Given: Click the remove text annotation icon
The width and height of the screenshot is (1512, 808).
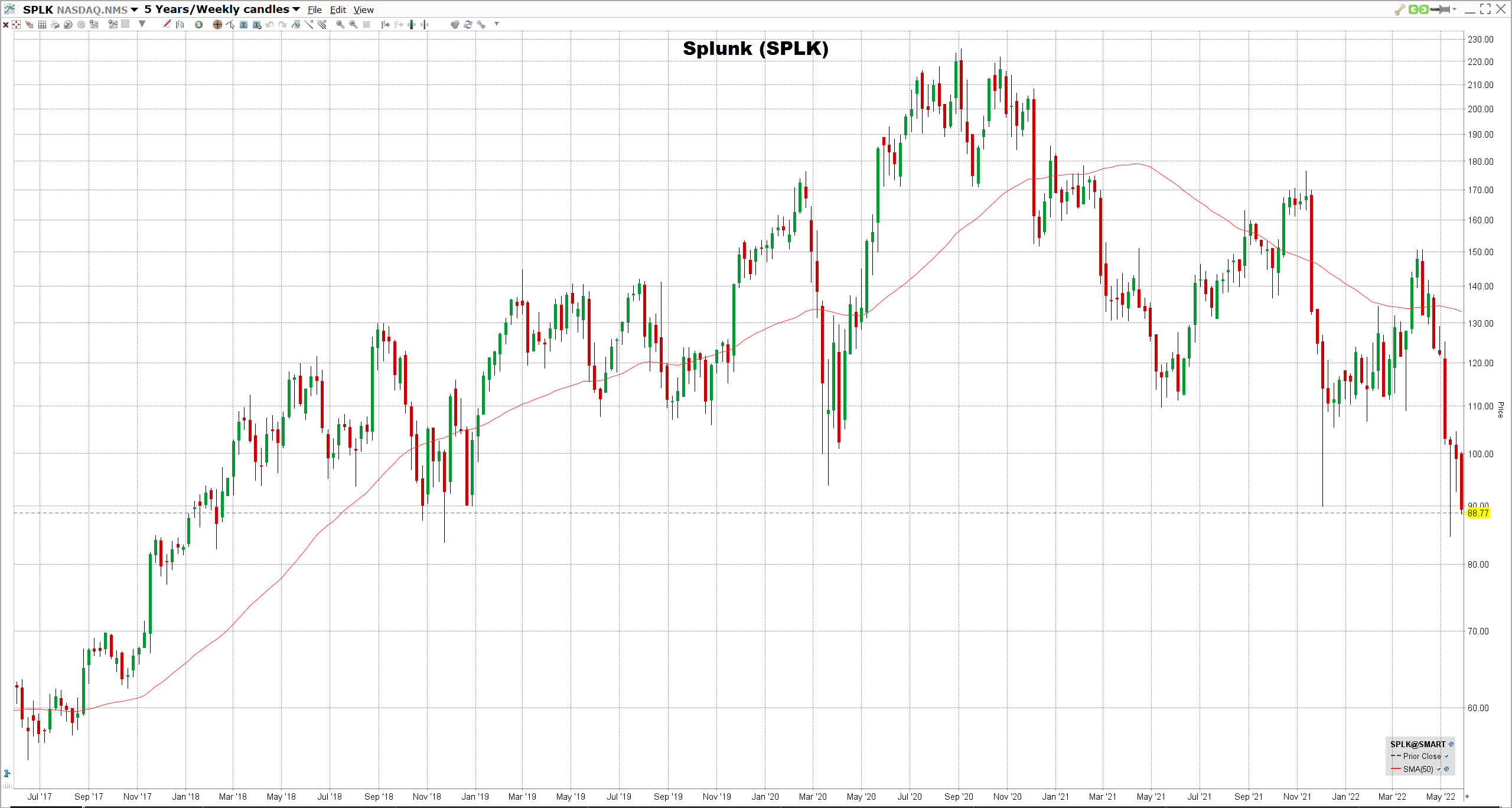Looking at the screenshot, I should coord(256,24).
